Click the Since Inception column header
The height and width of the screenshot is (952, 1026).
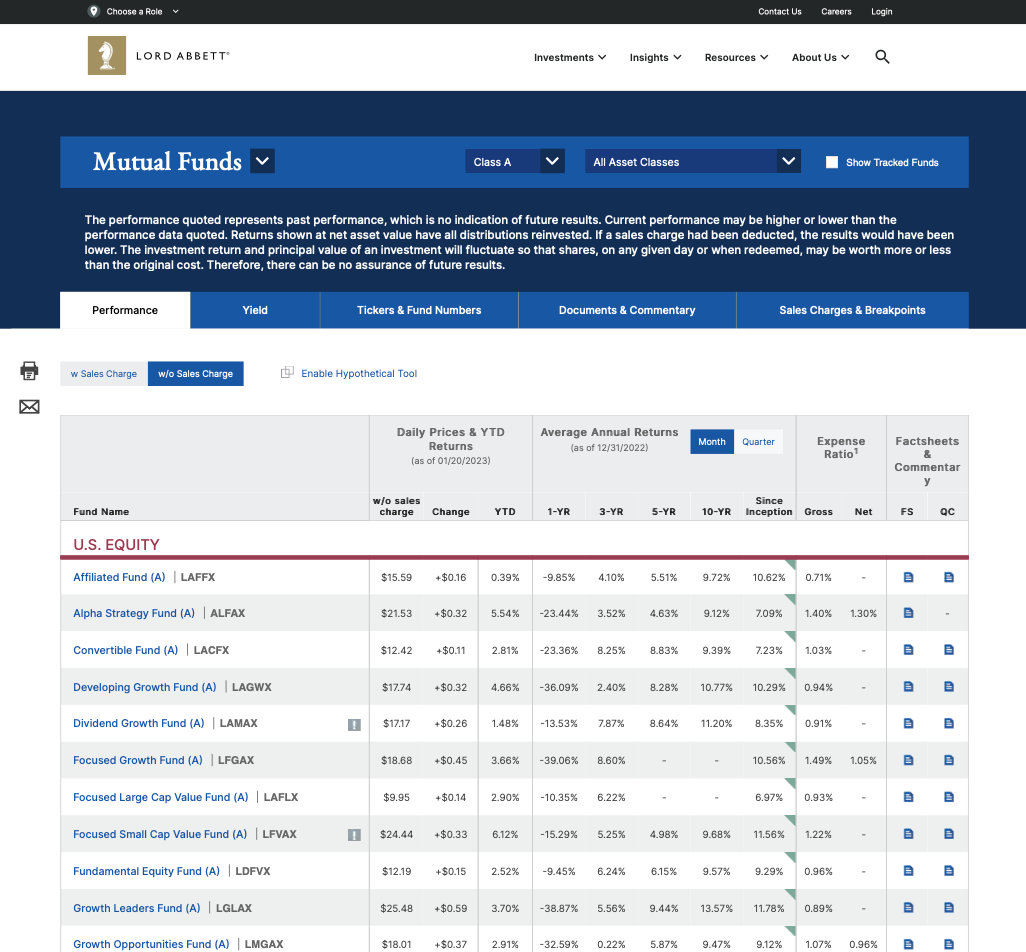click(x=769, y=506)
